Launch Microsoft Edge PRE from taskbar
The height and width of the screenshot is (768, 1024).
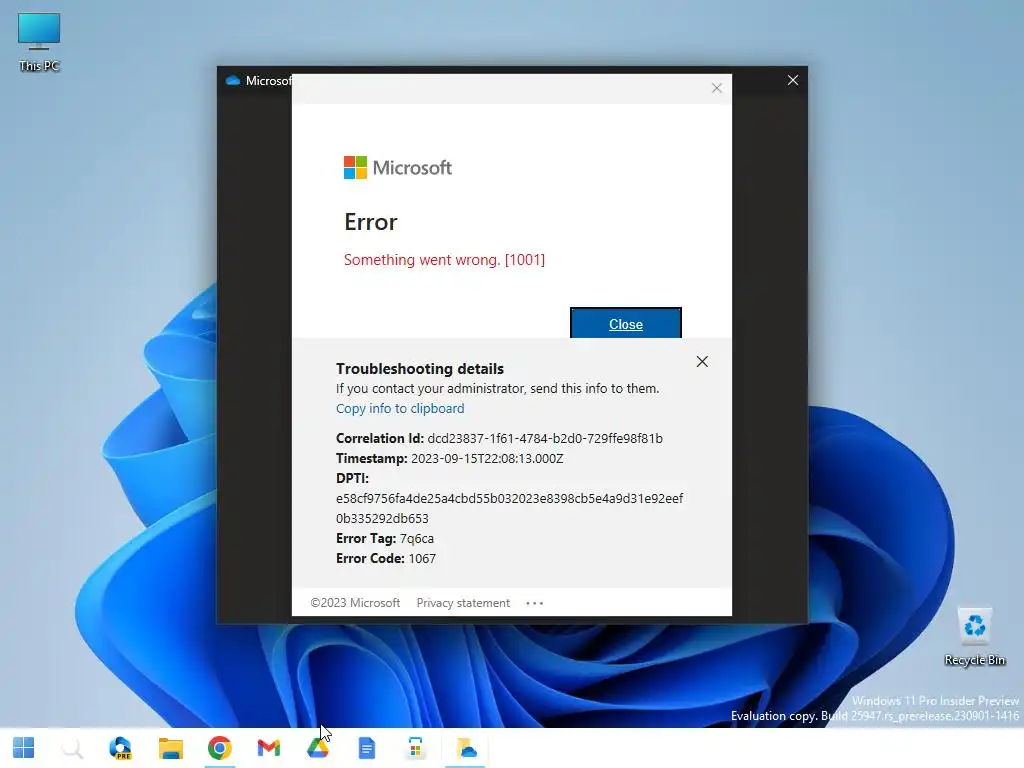pos(121,748)
